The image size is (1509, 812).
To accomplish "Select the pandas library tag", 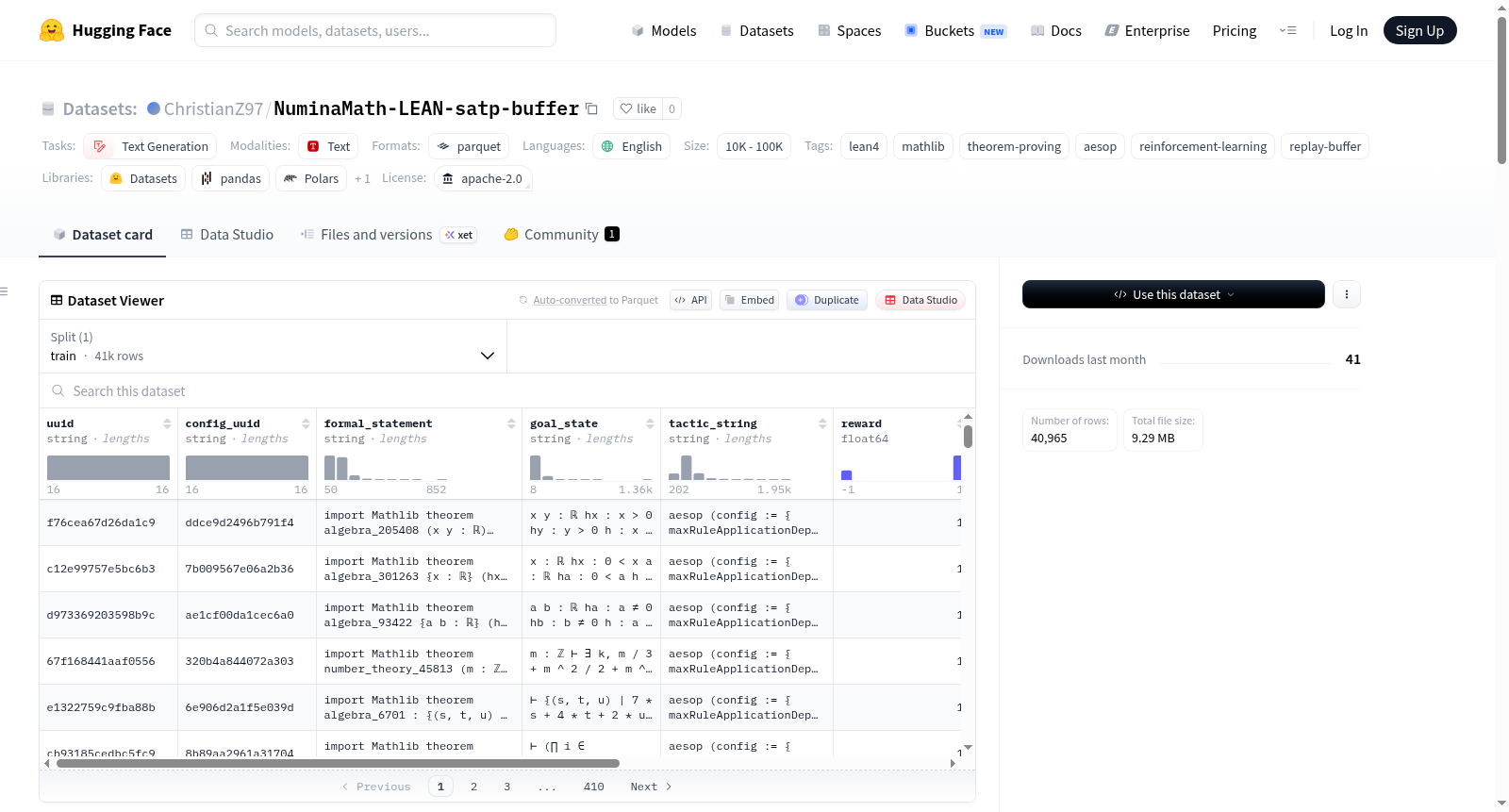I will 231,178.
